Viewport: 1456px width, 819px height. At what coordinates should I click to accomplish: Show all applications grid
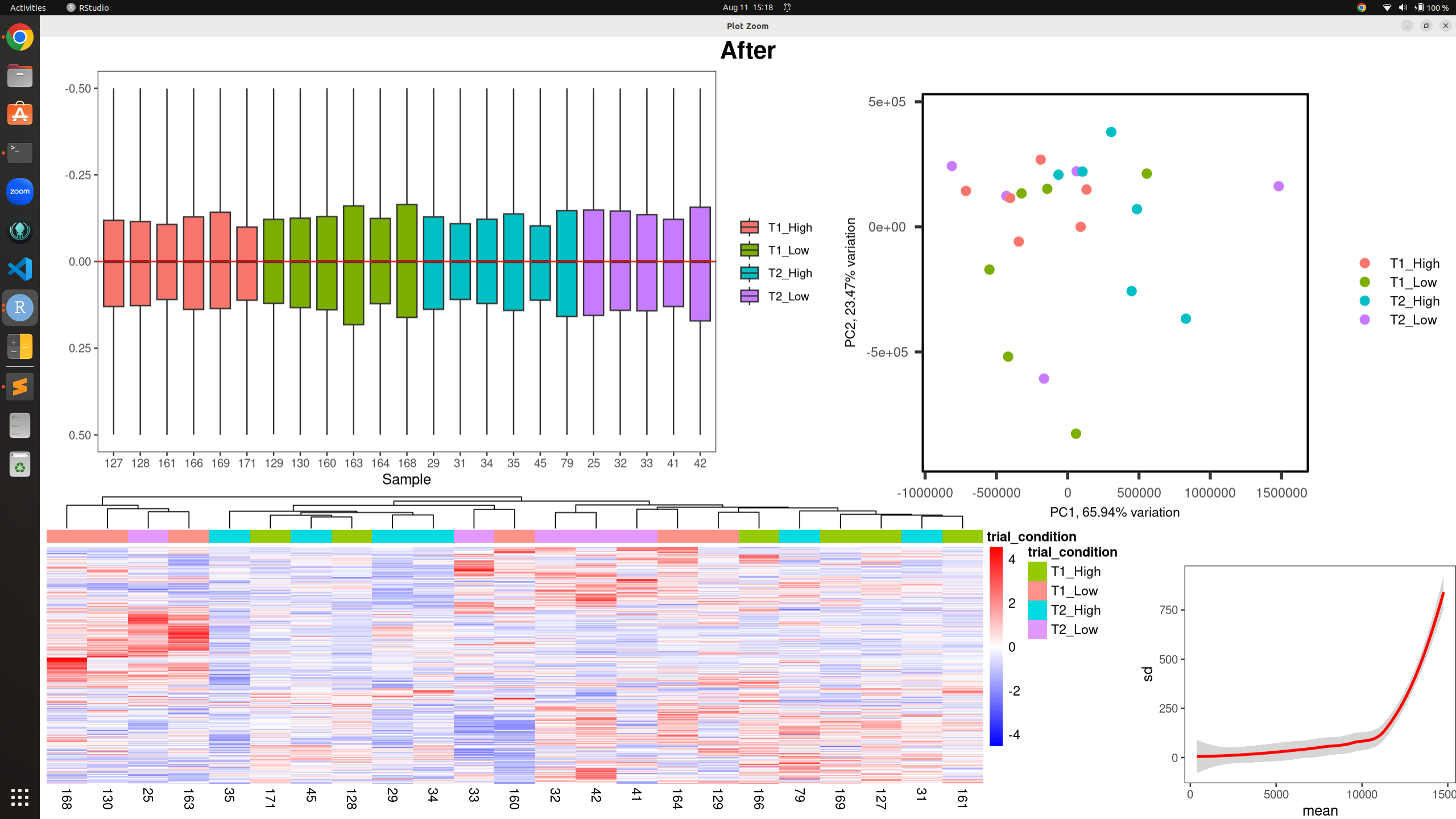point(20,797)
